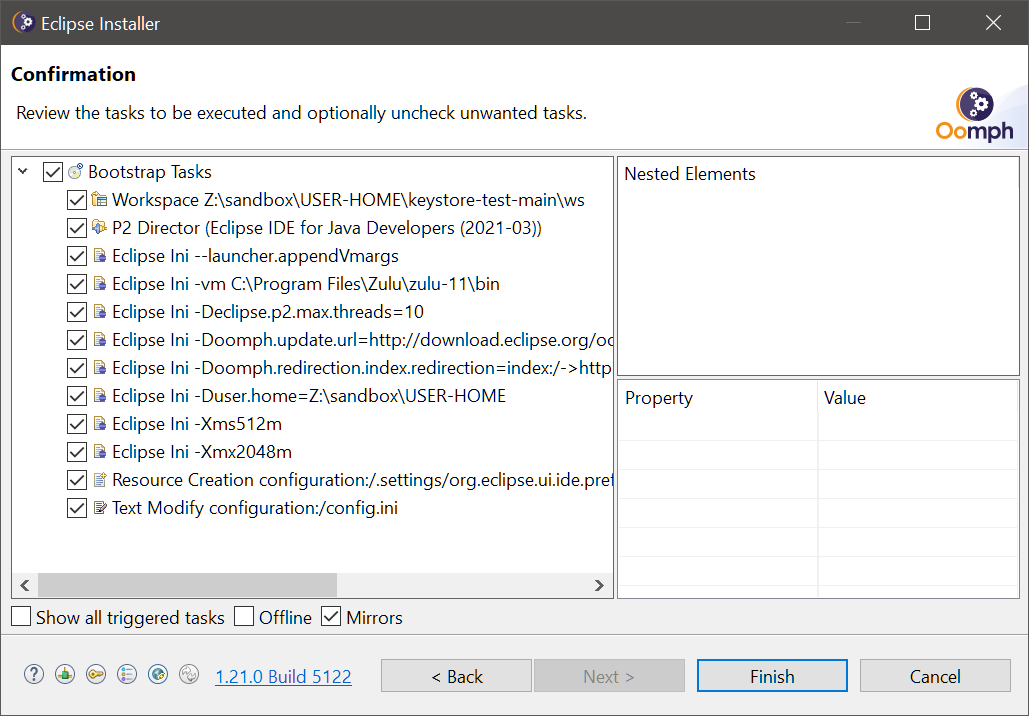The image size is (1029, 716).
Task: Click the colored bullet list icon
Action: click(x=127, y=675)
